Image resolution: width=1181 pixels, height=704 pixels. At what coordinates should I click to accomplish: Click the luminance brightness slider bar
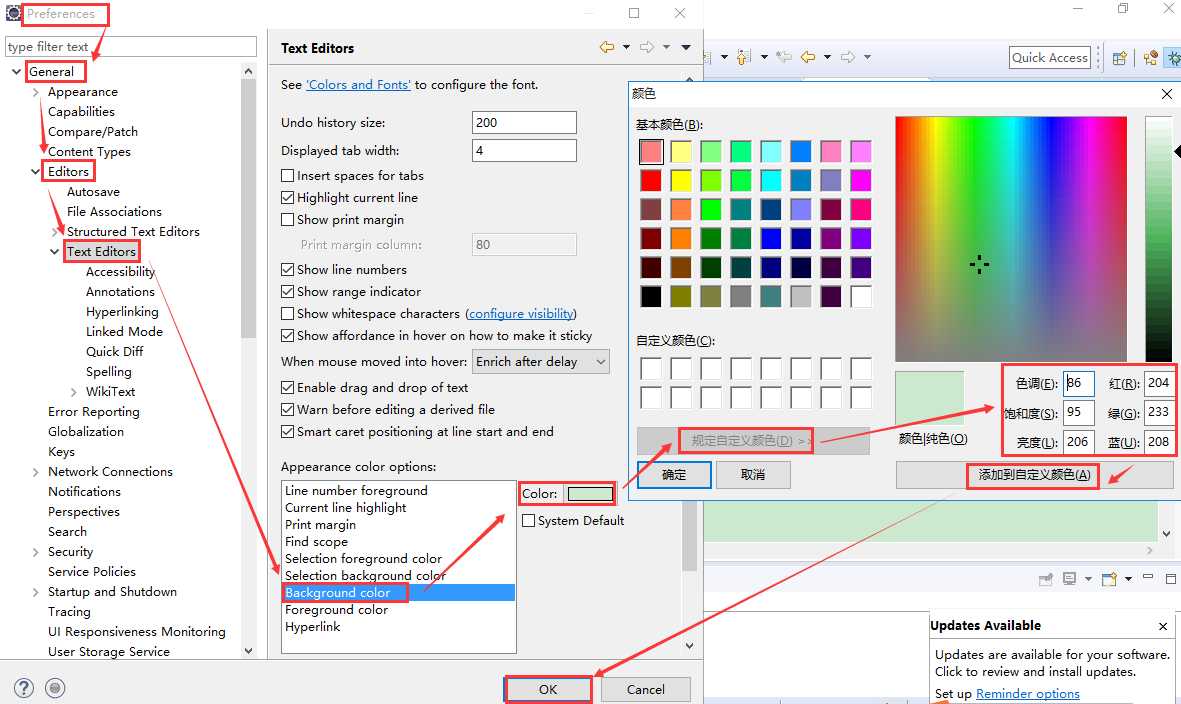coord(1158,239)
